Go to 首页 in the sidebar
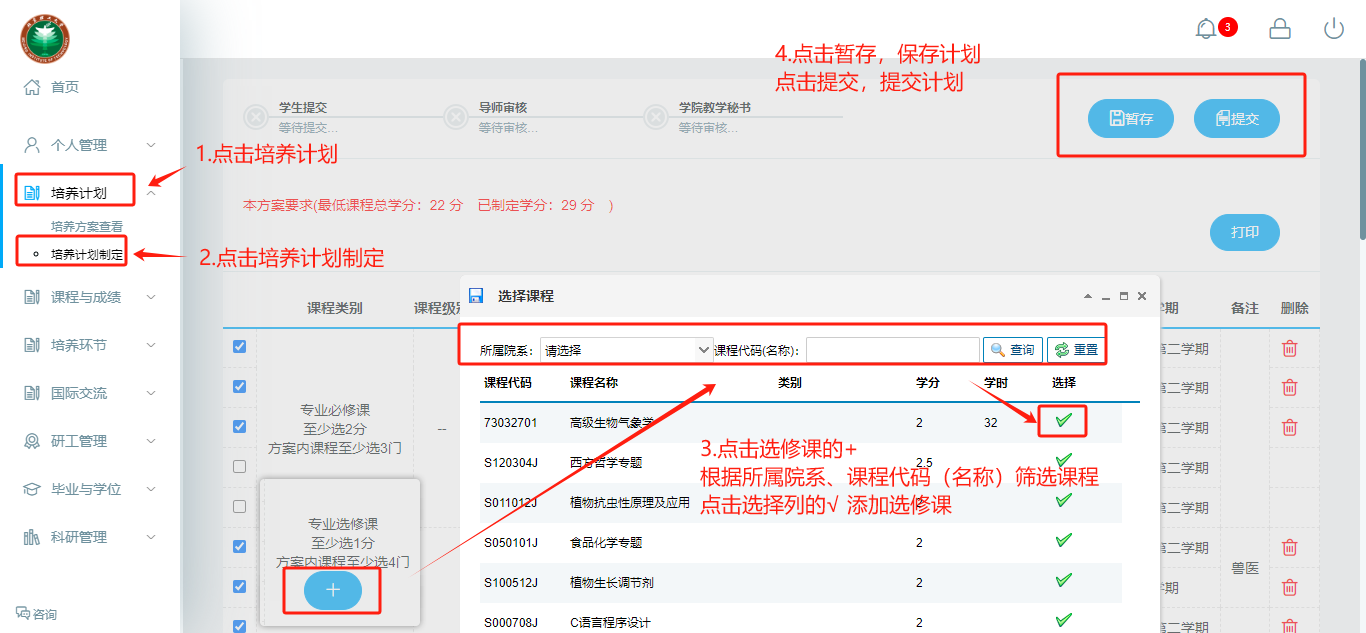 (x=64, y=87)
